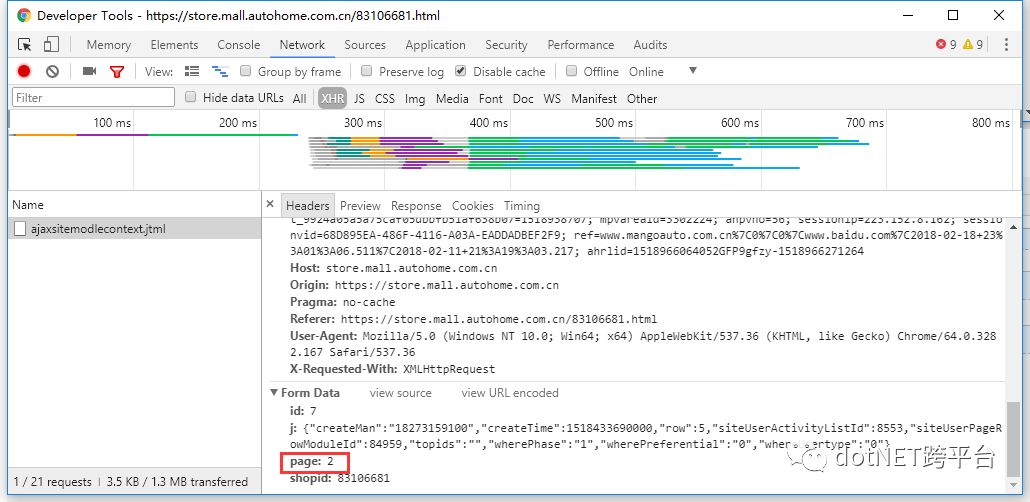Image resolution: width=1030 pixels, height=502 pixels.
Task: Check the Offline checkbox
Action: point(571,70)
